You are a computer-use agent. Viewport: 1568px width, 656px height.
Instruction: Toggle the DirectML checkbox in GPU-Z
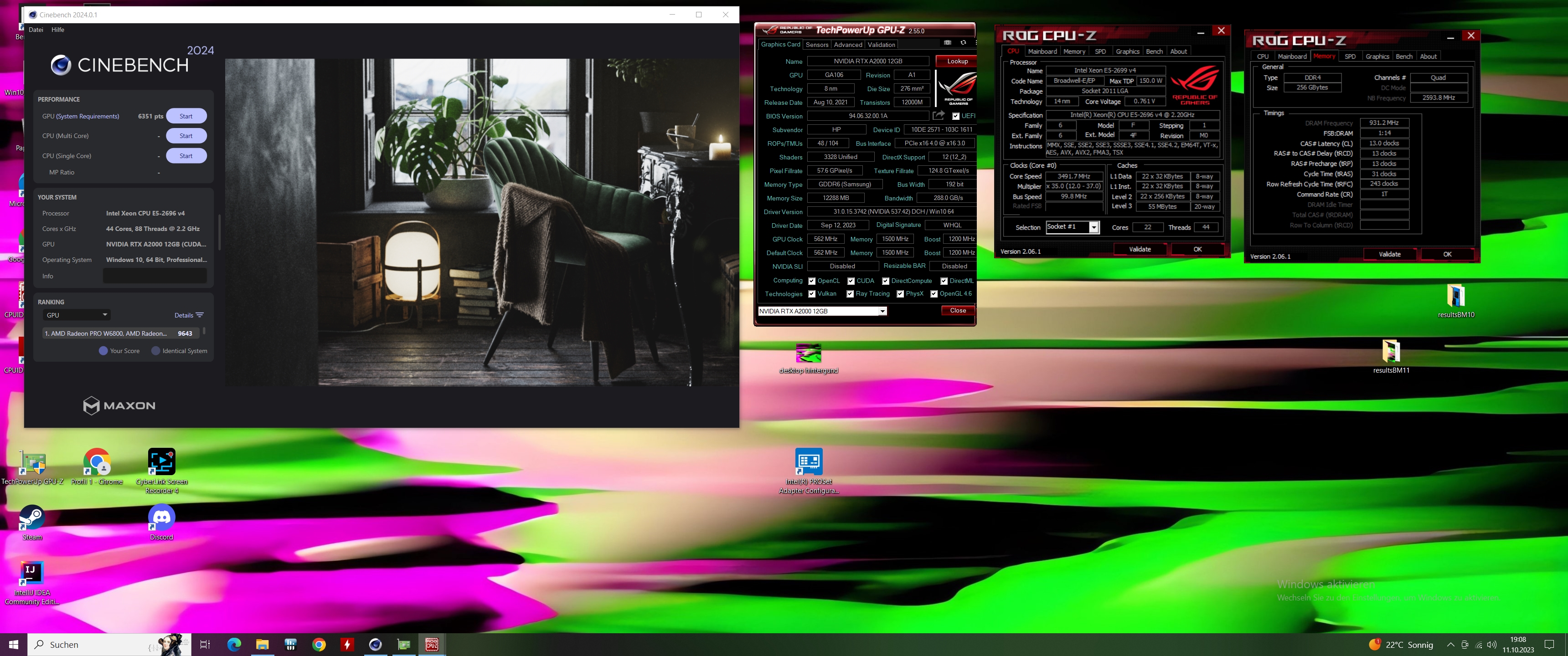[944, 281]
